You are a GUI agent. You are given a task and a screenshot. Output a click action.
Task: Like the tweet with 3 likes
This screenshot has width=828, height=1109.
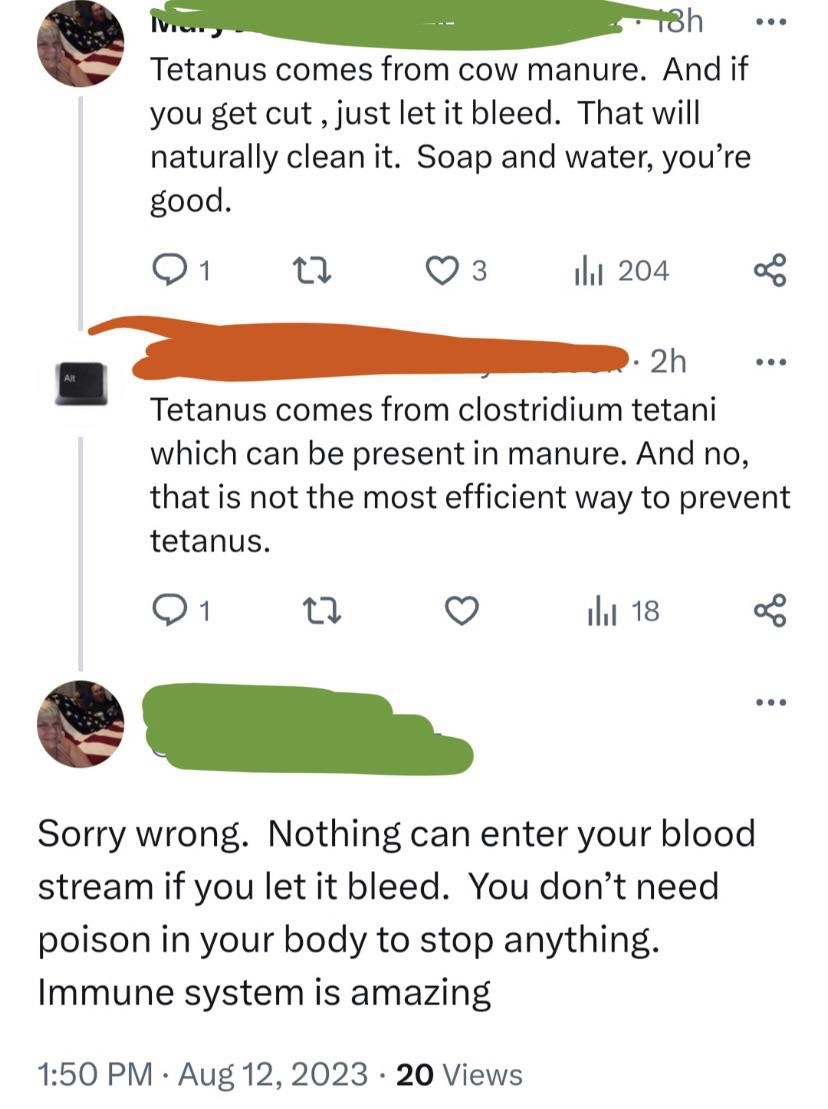(443, 269)
